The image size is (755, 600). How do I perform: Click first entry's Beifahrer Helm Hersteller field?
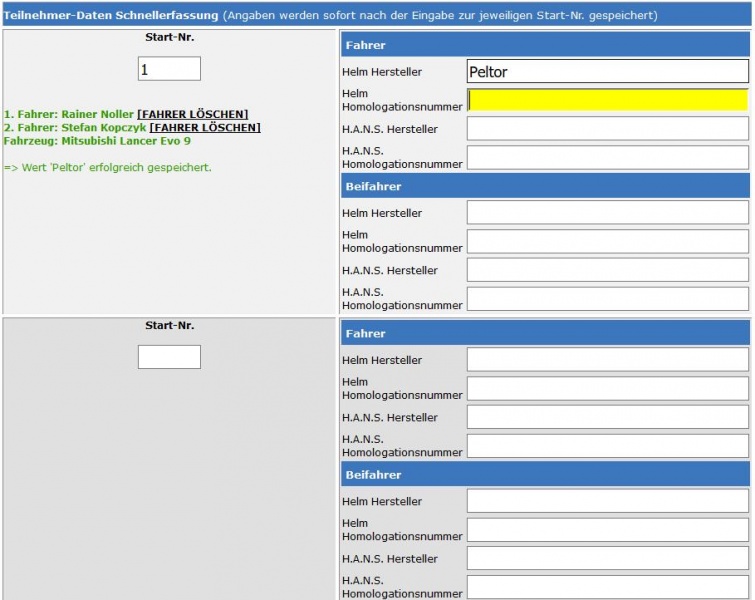[x=607, y=213]
